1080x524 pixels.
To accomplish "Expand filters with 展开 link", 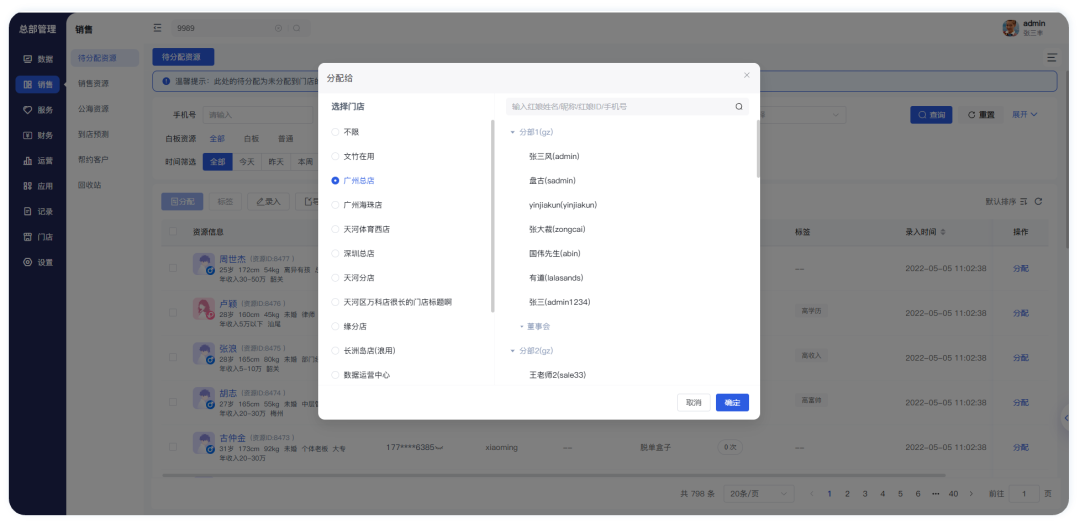I will (x=1024, y=114).
